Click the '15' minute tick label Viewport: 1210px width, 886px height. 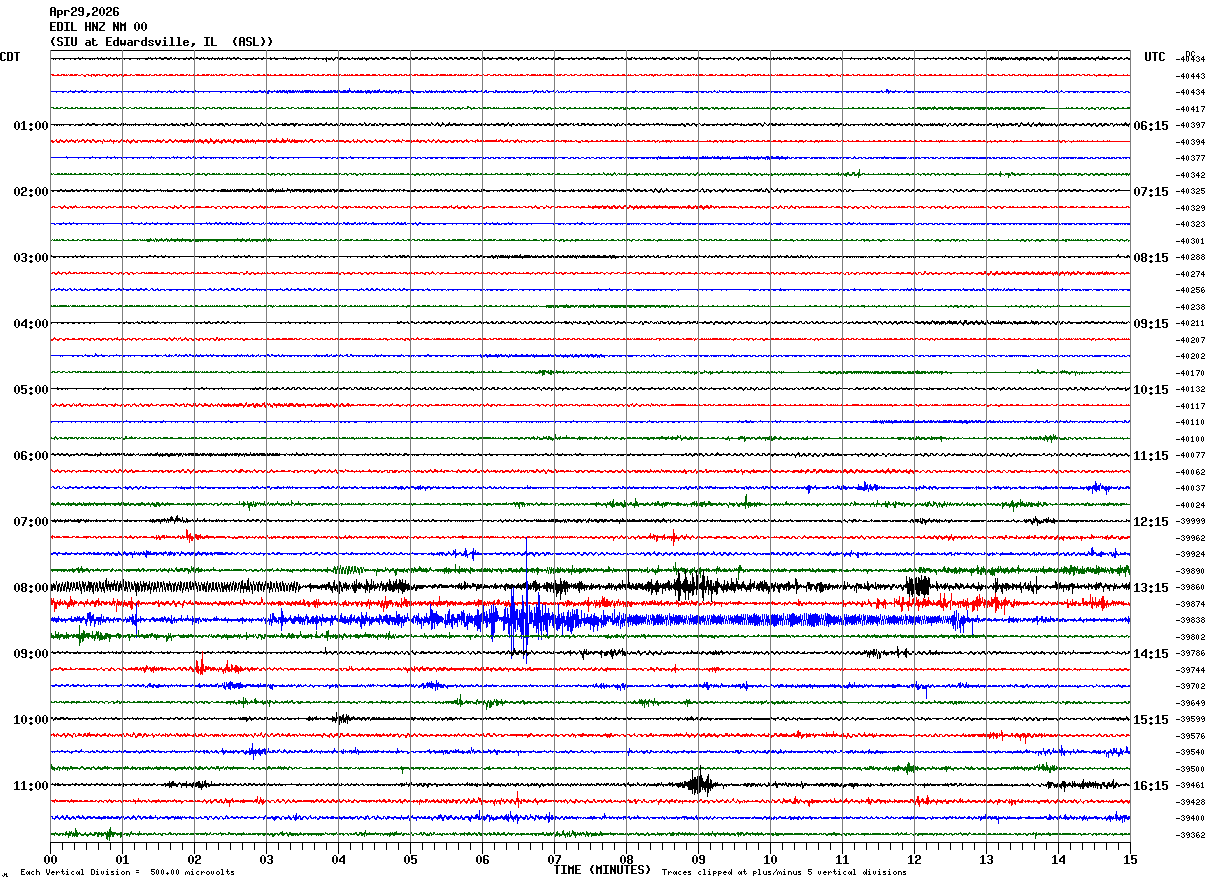1130,859
